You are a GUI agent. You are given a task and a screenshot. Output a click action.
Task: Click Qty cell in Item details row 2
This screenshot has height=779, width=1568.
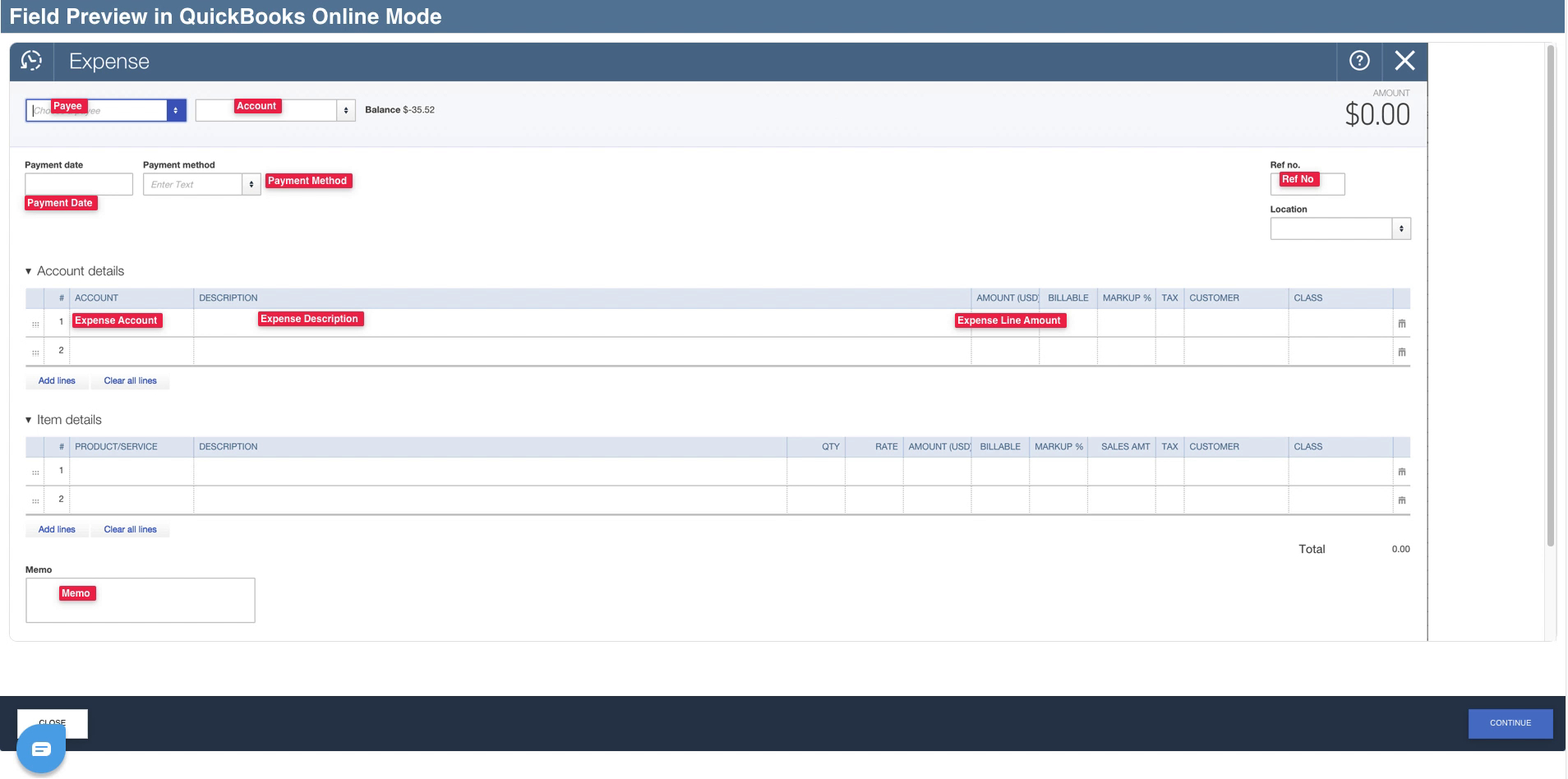pyautogui.click(x=816, y=500)
